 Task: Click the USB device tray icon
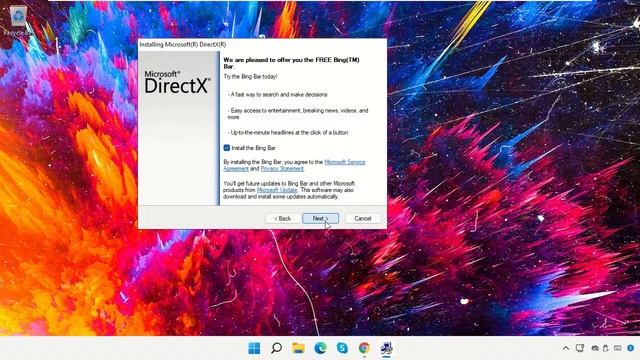pyautogui.click(x=606, y=348)
